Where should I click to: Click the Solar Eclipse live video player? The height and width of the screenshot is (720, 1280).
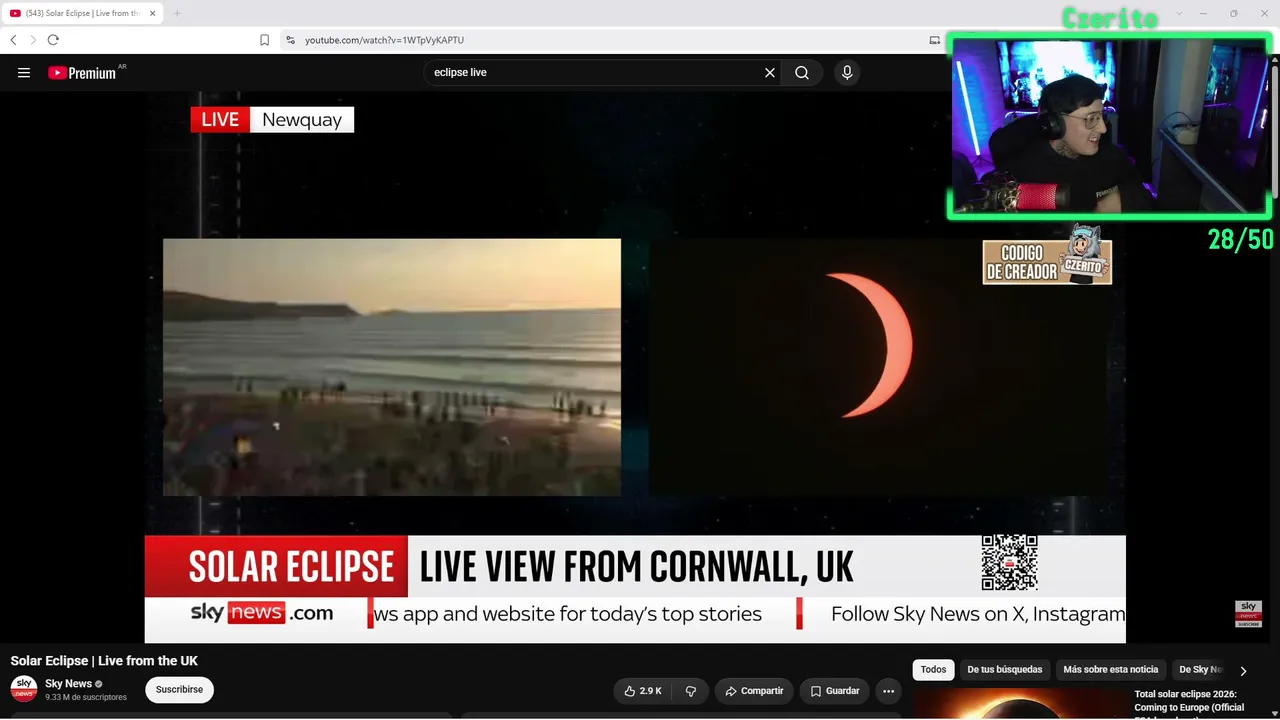[635, 367]
